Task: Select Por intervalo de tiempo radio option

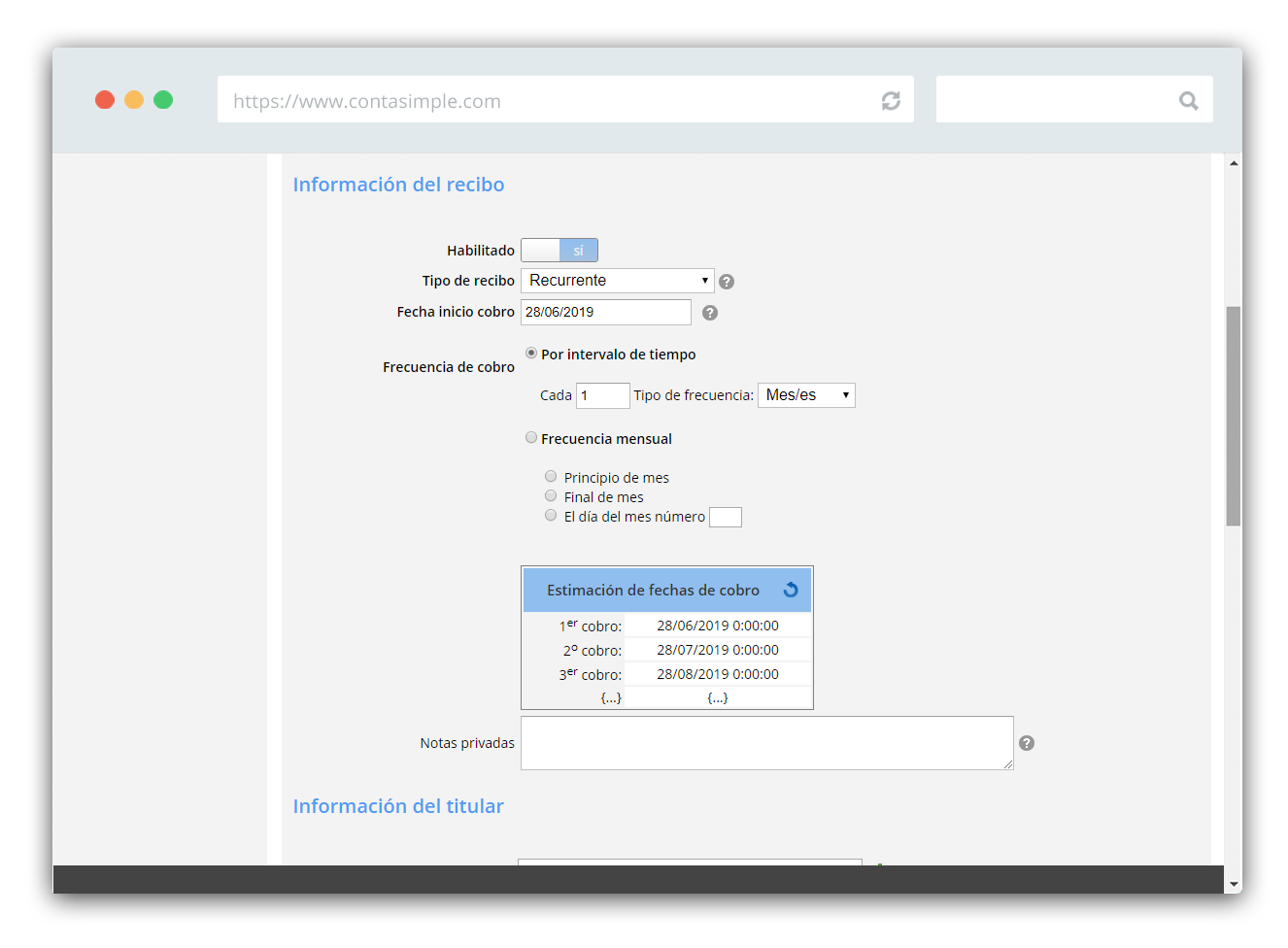Action: coord(531,354)
